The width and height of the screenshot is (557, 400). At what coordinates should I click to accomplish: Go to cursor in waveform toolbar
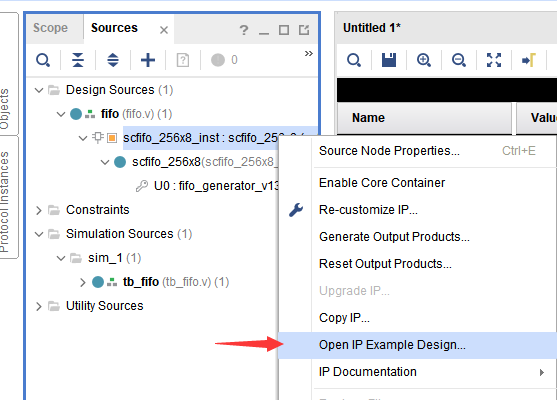pyautogui.click(x=529, y=60)
